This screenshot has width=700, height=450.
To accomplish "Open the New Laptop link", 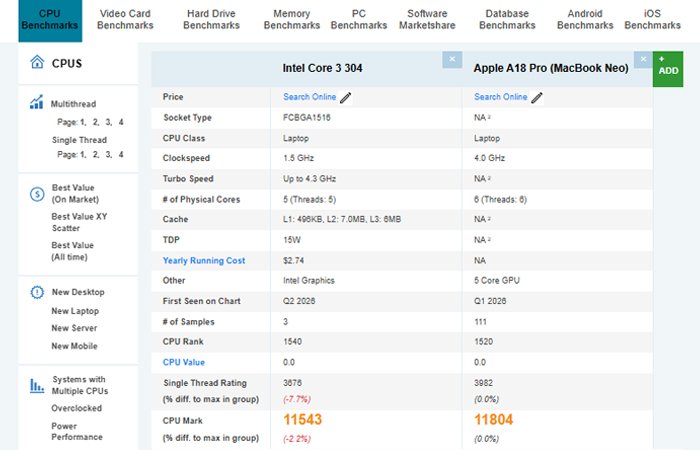I will (75, 311).
